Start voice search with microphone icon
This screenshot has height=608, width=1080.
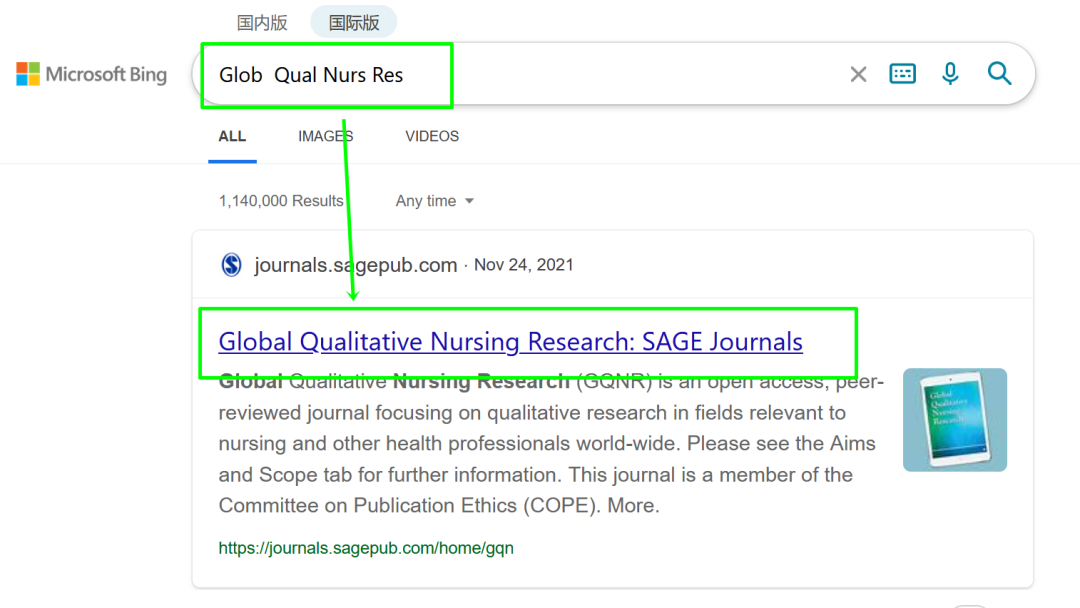(x=950, y=74)
